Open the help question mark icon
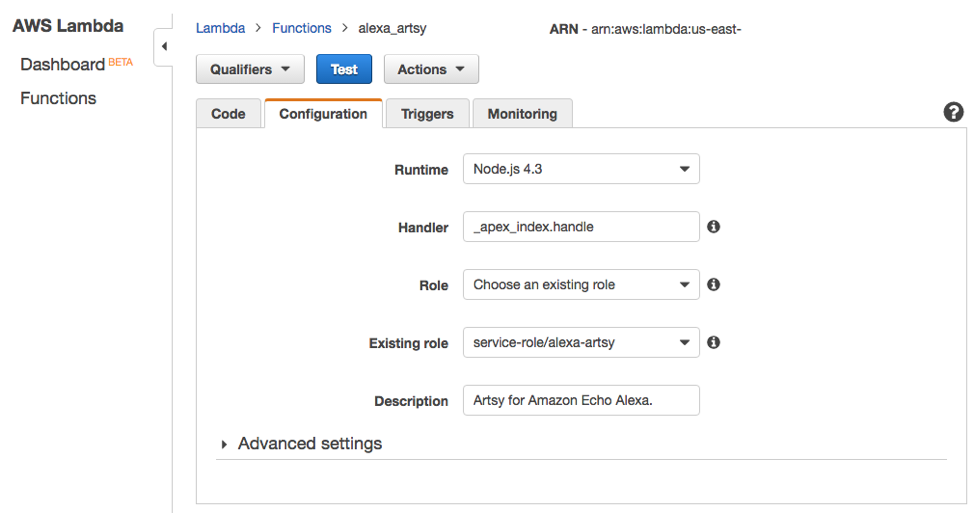Screen dimensions: 975x513 coord(953,113)
